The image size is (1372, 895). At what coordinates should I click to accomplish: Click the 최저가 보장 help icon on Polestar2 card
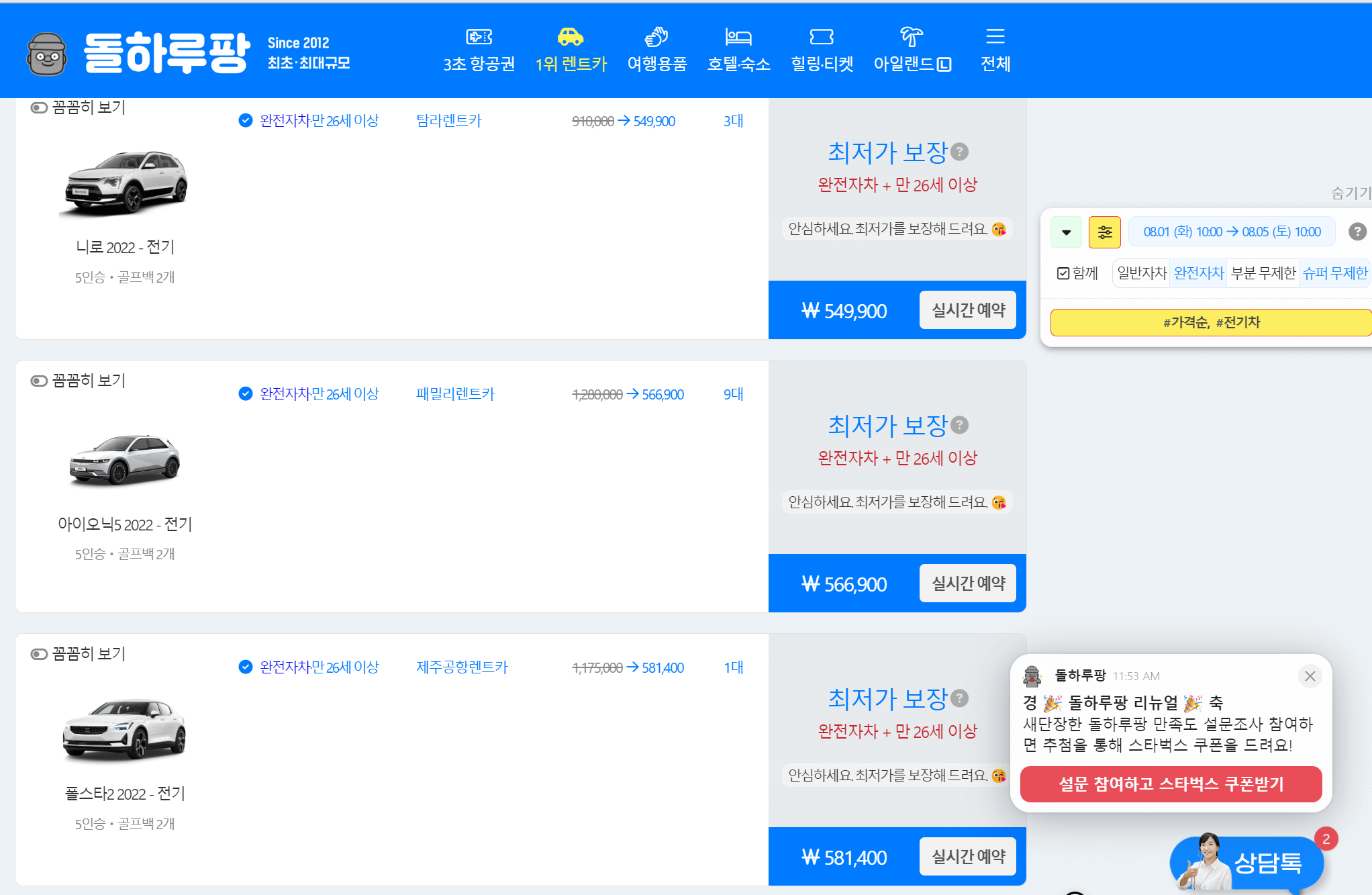click(x=960, y=699)
